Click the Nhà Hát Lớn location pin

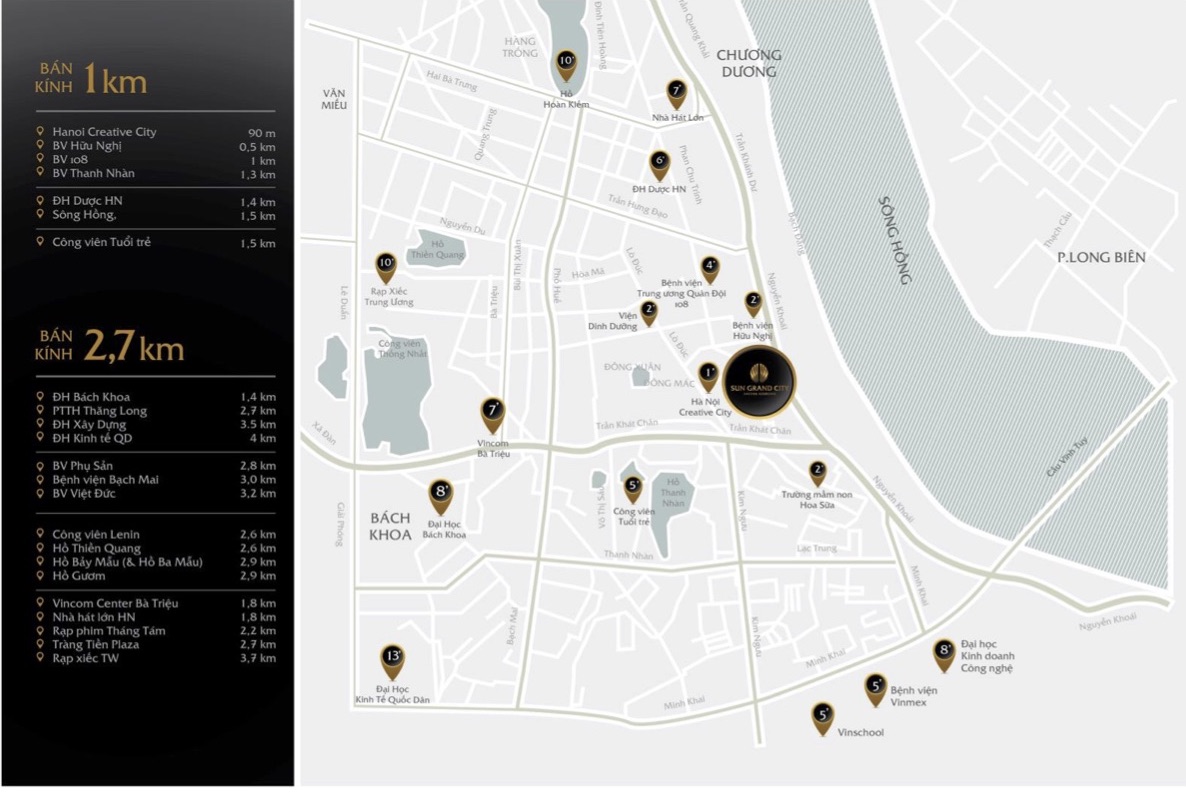coord(677,93)
